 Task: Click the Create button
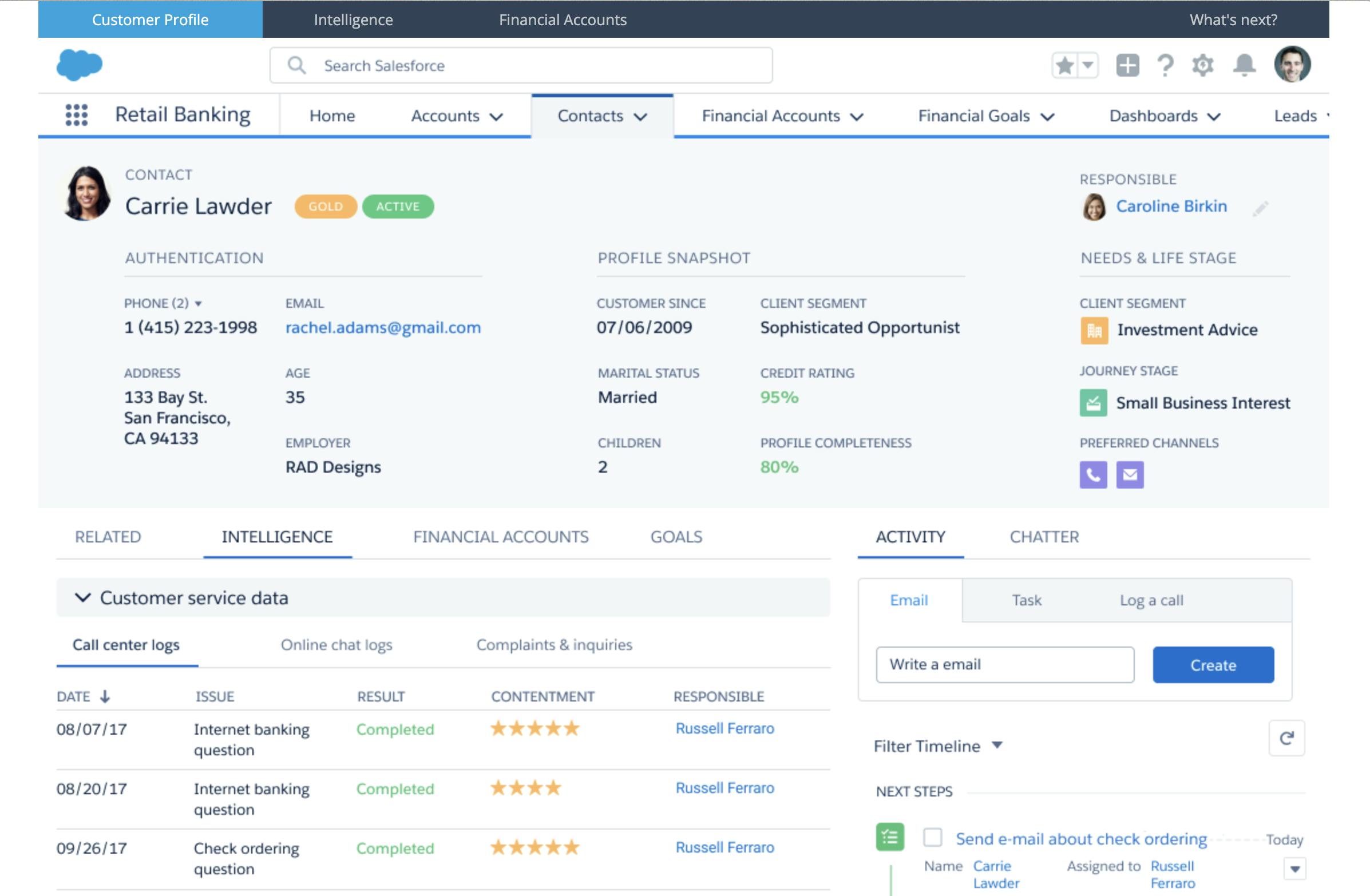coord(1213,665)
